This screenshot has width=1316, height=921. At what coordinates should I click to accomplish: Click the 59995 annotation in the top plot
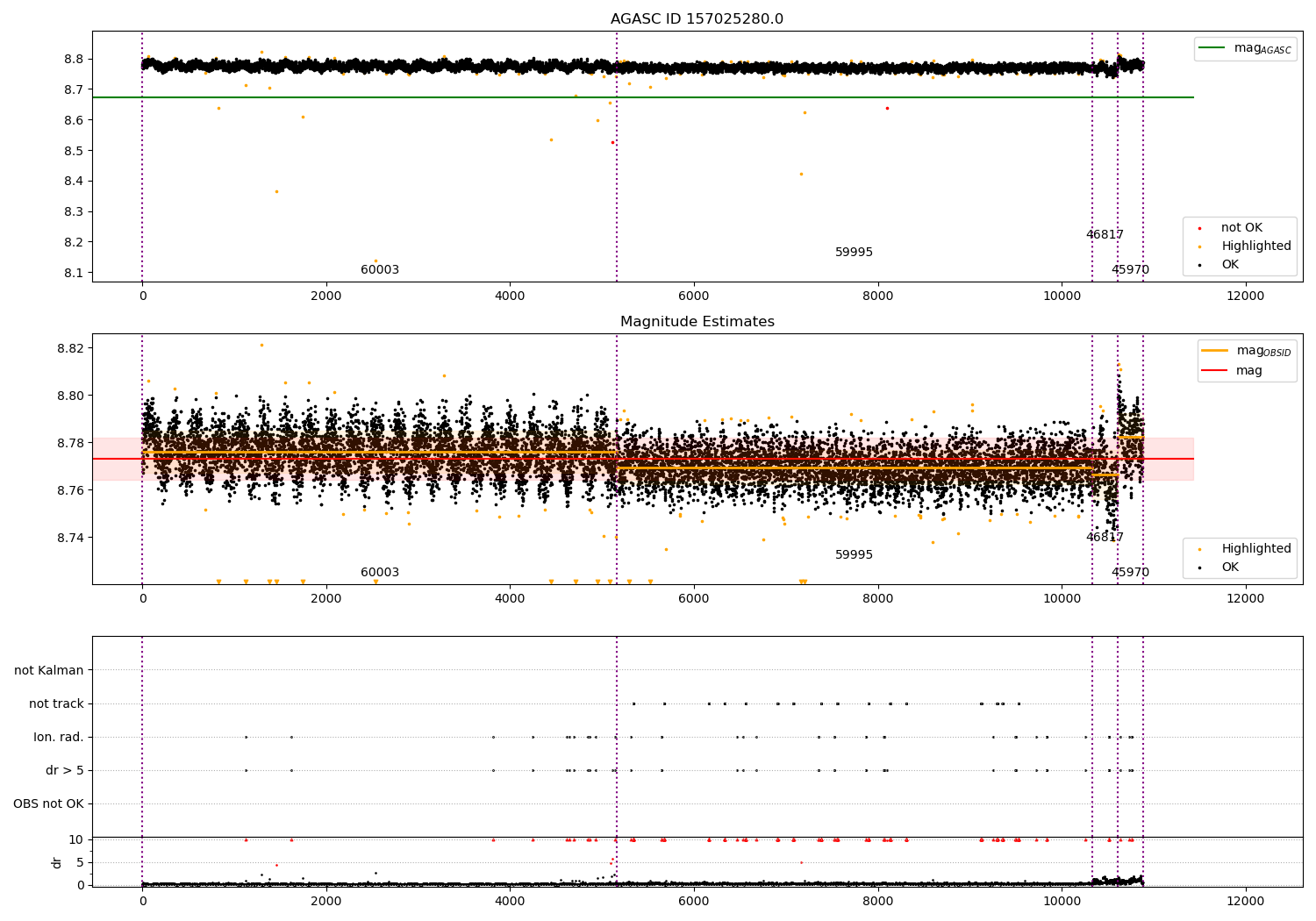(x=854, y=252)
